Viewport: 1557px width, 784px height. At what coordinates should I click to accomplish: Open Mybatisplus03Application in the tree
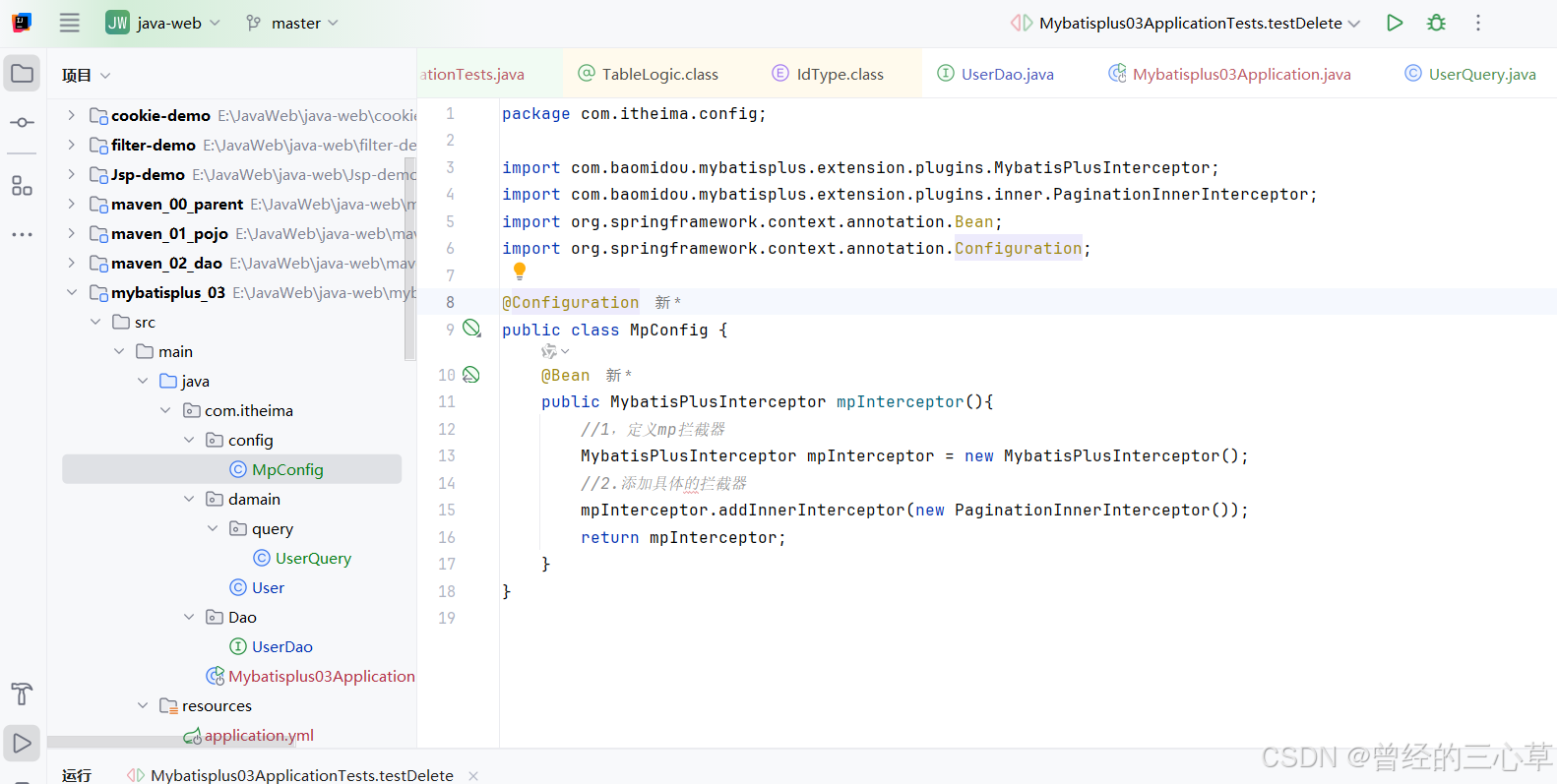click(x=321, y=676)
